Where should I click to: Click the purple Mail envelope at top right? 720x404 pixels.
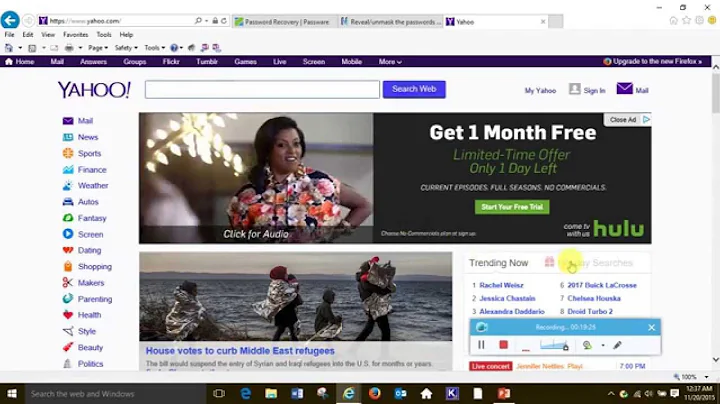pos(624,88)
